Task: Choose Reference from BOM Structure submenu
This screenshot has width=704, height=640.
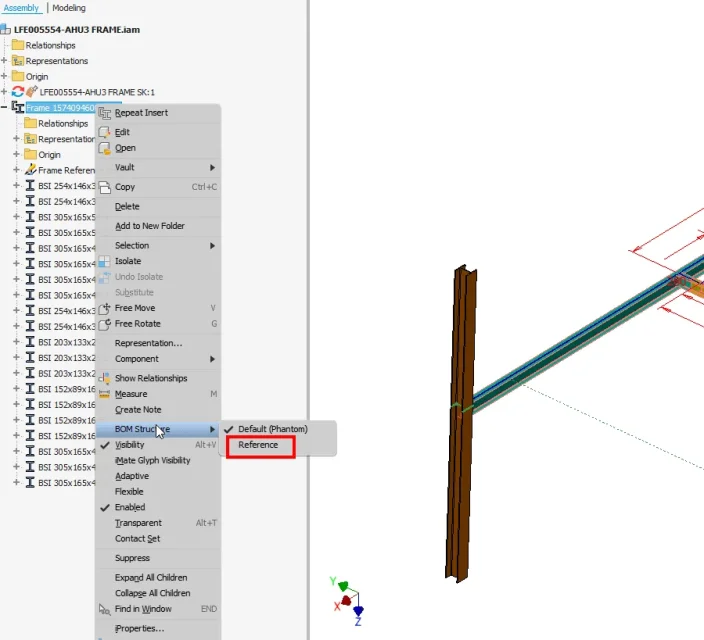Action: [260, 446]
